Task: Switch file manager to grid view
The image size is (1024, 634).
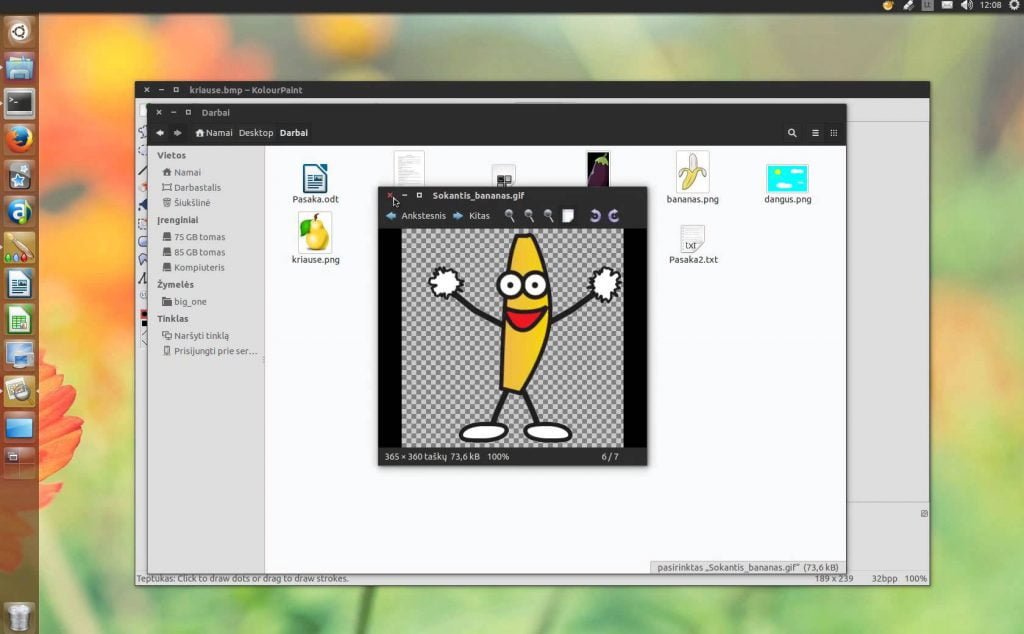Action: (833, 133)
